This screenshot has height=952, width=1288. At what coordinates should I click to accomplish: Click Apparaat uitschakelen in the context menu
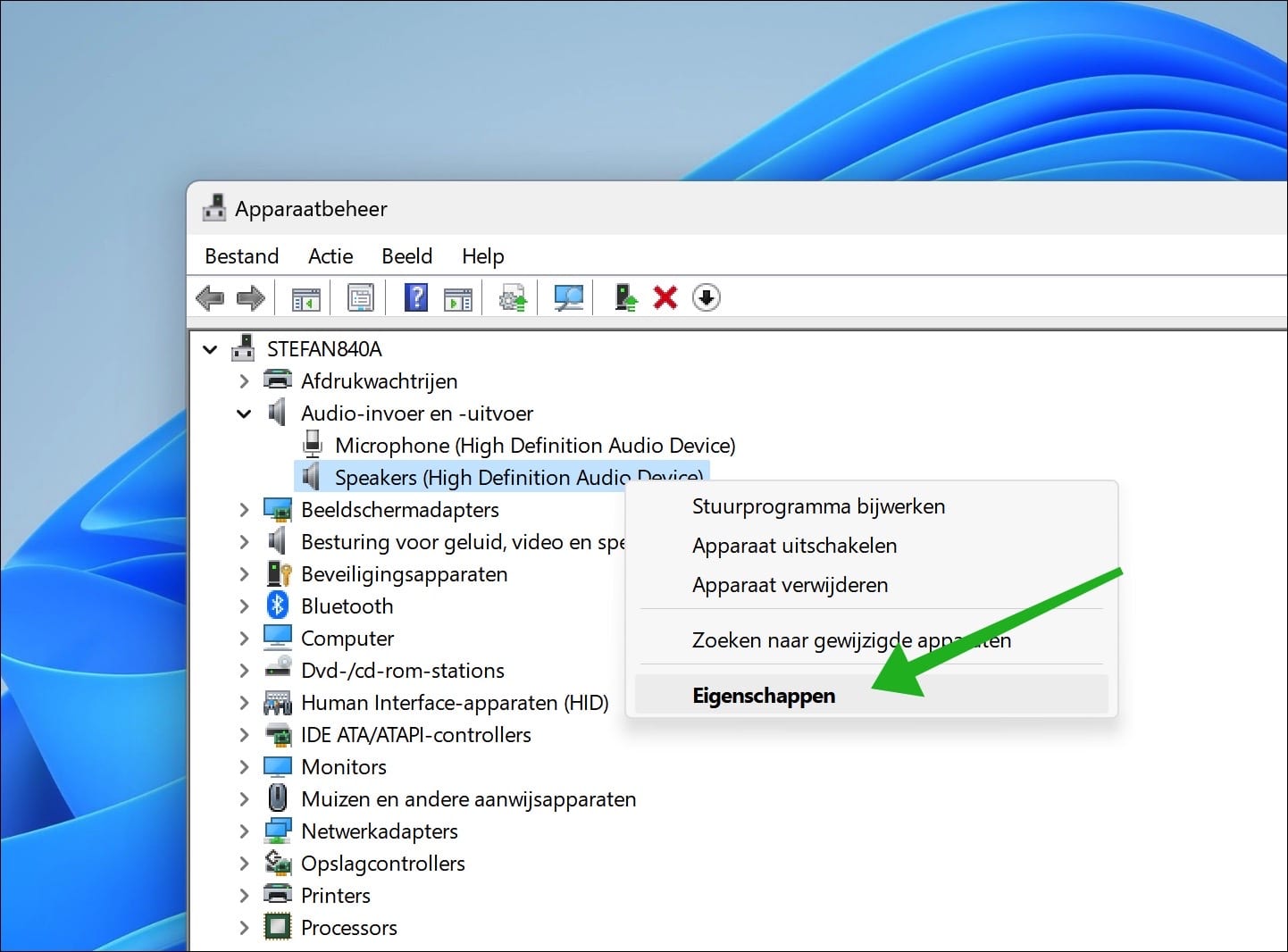point(794,546)
